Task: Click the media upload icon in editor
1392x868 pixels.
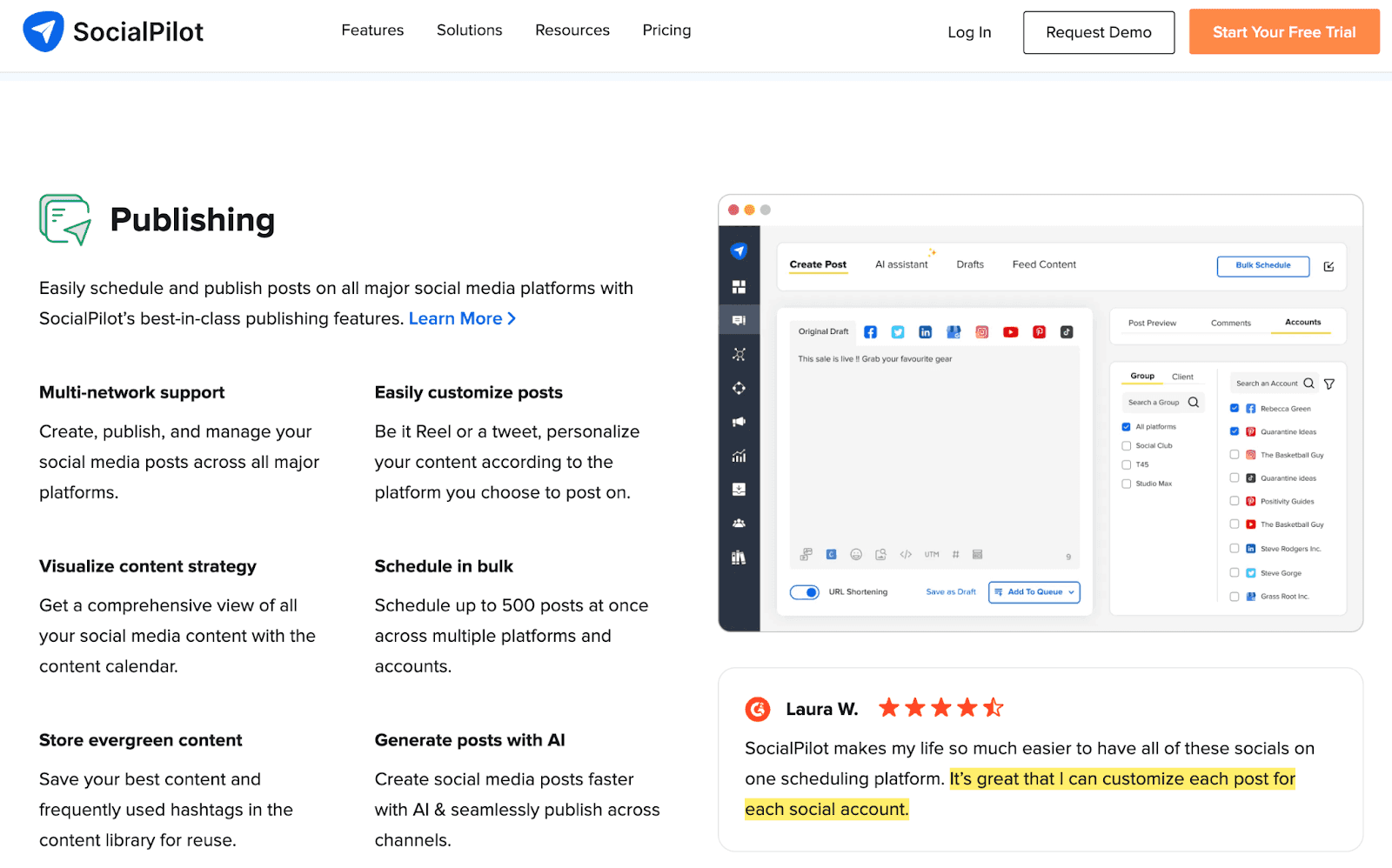Action: [806, 554]
